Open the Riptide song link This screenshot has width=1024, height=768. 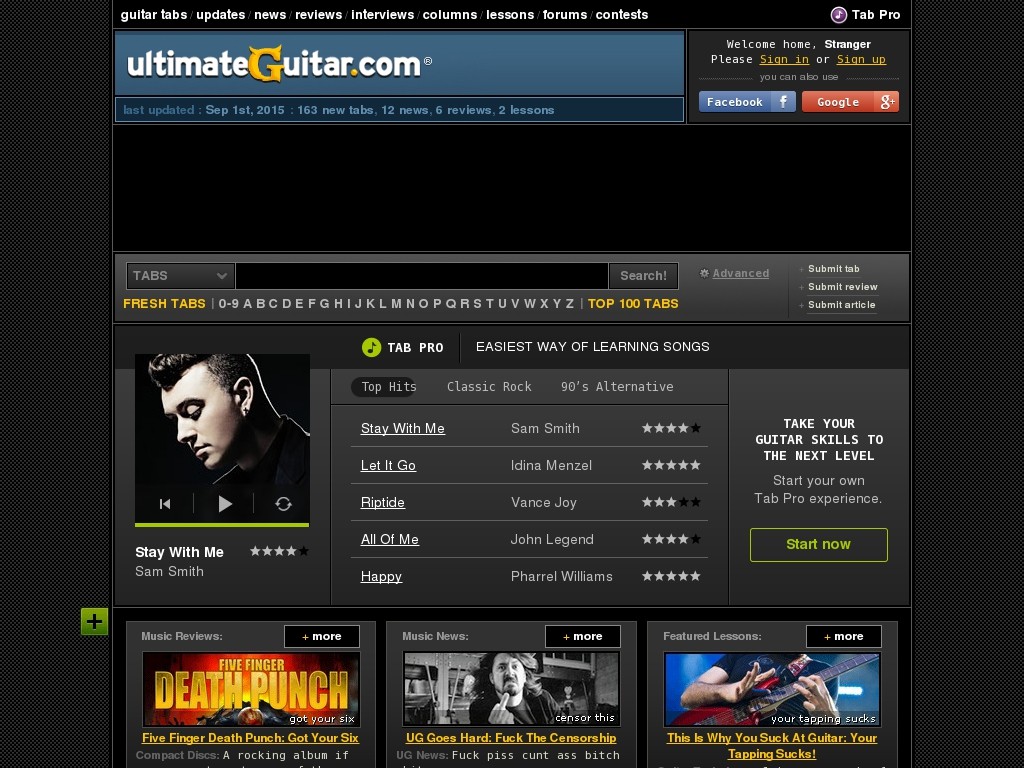(x=383, y=502)
